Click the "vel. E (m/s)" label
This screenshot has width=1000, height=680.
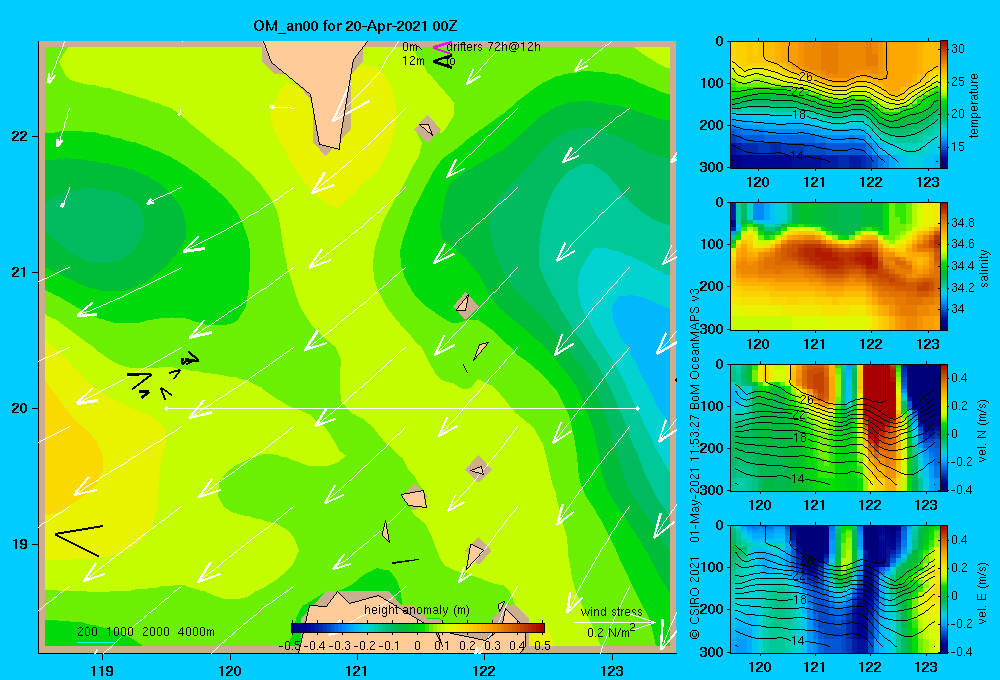point(983,592)
